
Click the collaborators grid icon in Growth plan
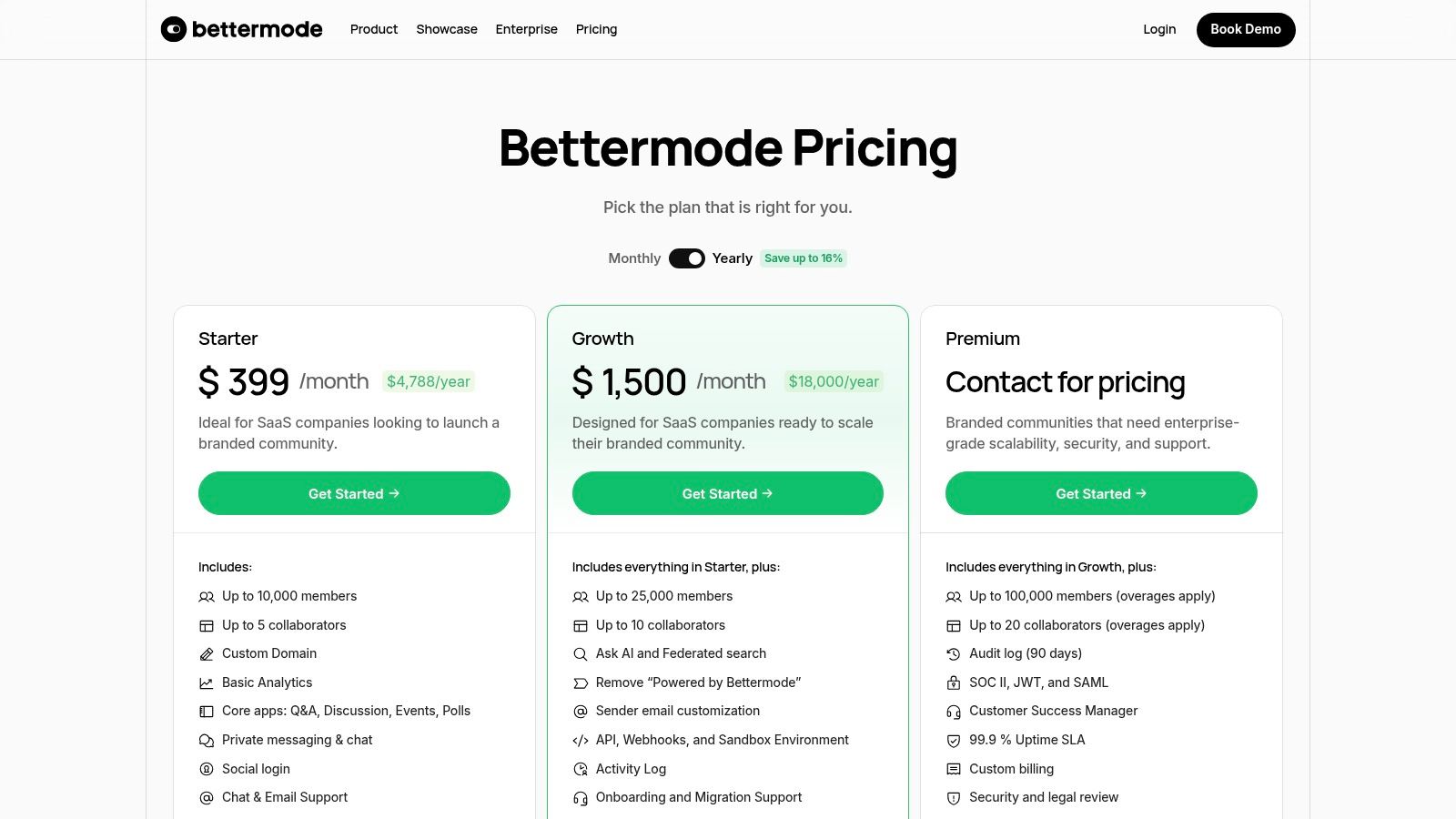tap(580, 625)
